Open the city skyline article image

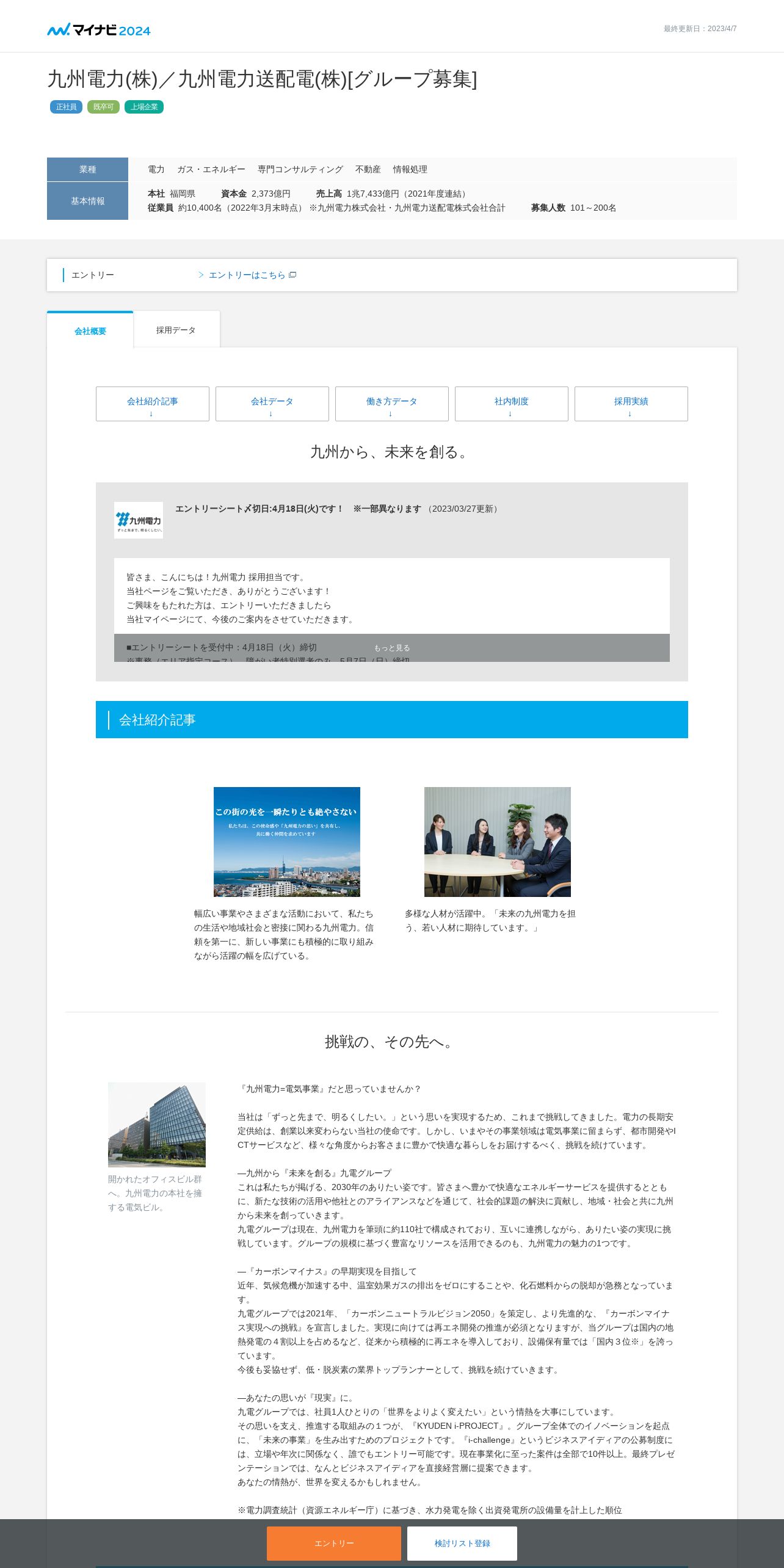point(287,841)
